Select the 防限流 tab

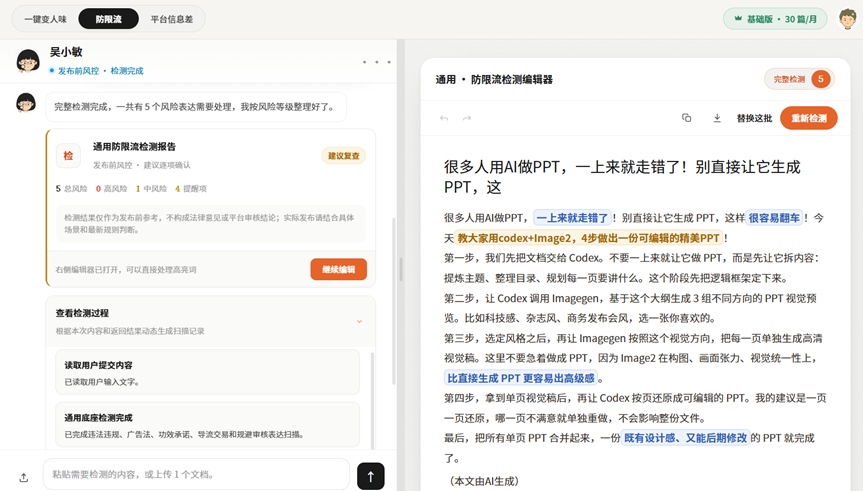[x=108, y=19]
